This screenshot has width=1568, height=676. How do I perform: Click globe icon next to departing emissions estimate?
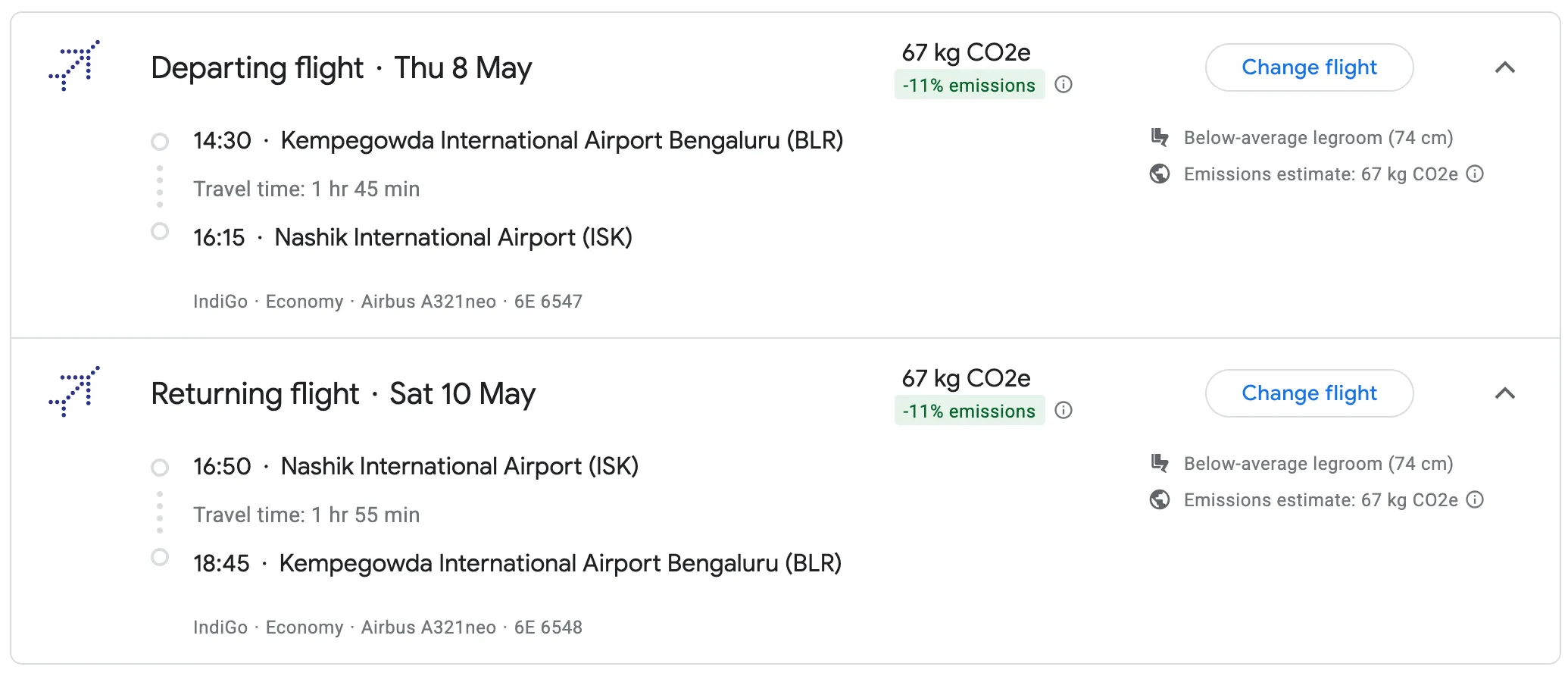pyautogui.click(x=1160, y=174)
